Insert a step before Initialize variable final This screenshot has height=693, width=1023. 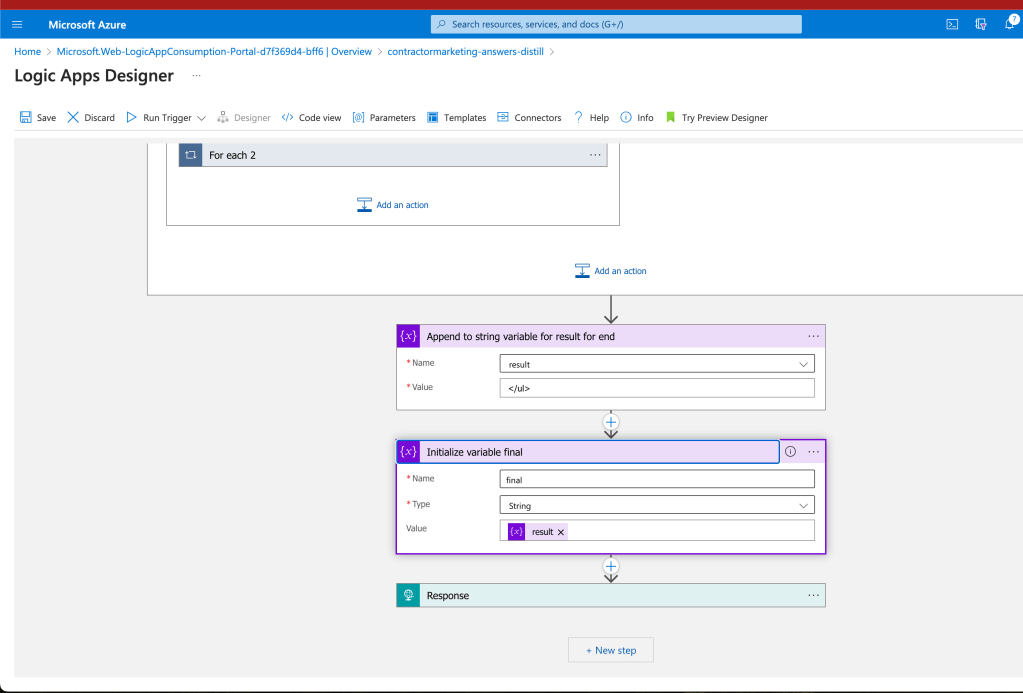[x=611, y=422]
